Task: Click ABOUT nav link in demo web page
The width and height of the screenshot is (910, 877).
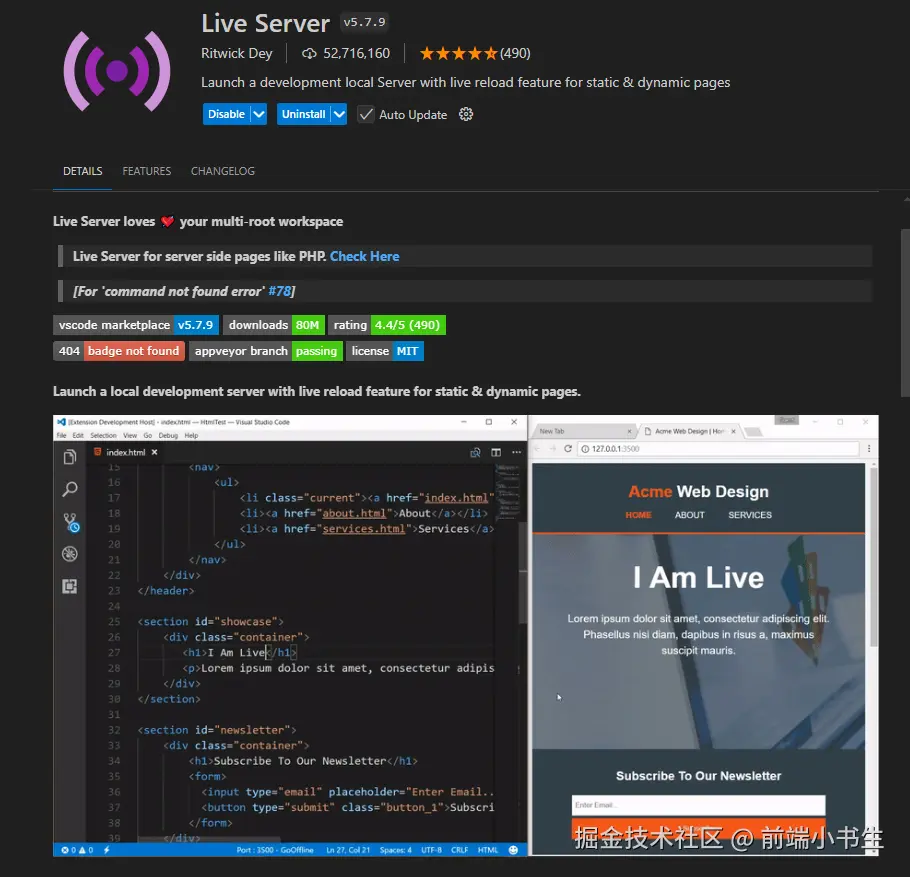Action: (689, 515)
